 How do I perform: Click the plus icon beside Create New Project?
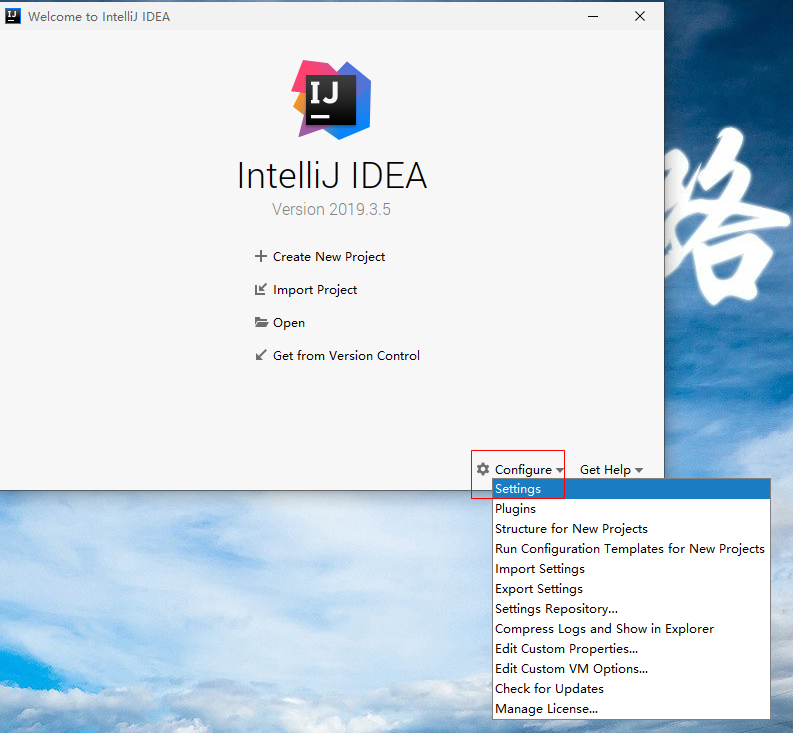[260, 256]
